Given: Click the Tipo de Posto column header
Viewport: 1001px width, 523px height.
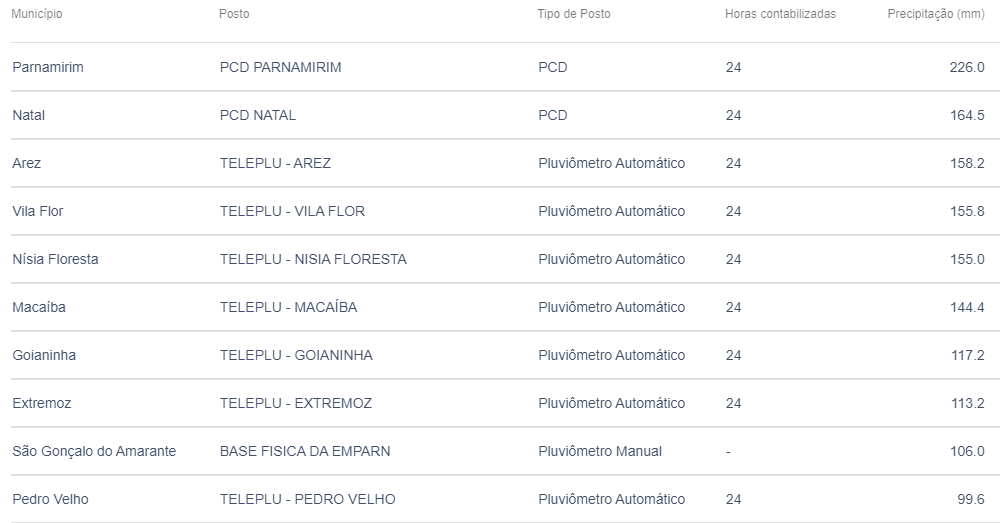Looking at the screenshot, I should click(573, 14).
